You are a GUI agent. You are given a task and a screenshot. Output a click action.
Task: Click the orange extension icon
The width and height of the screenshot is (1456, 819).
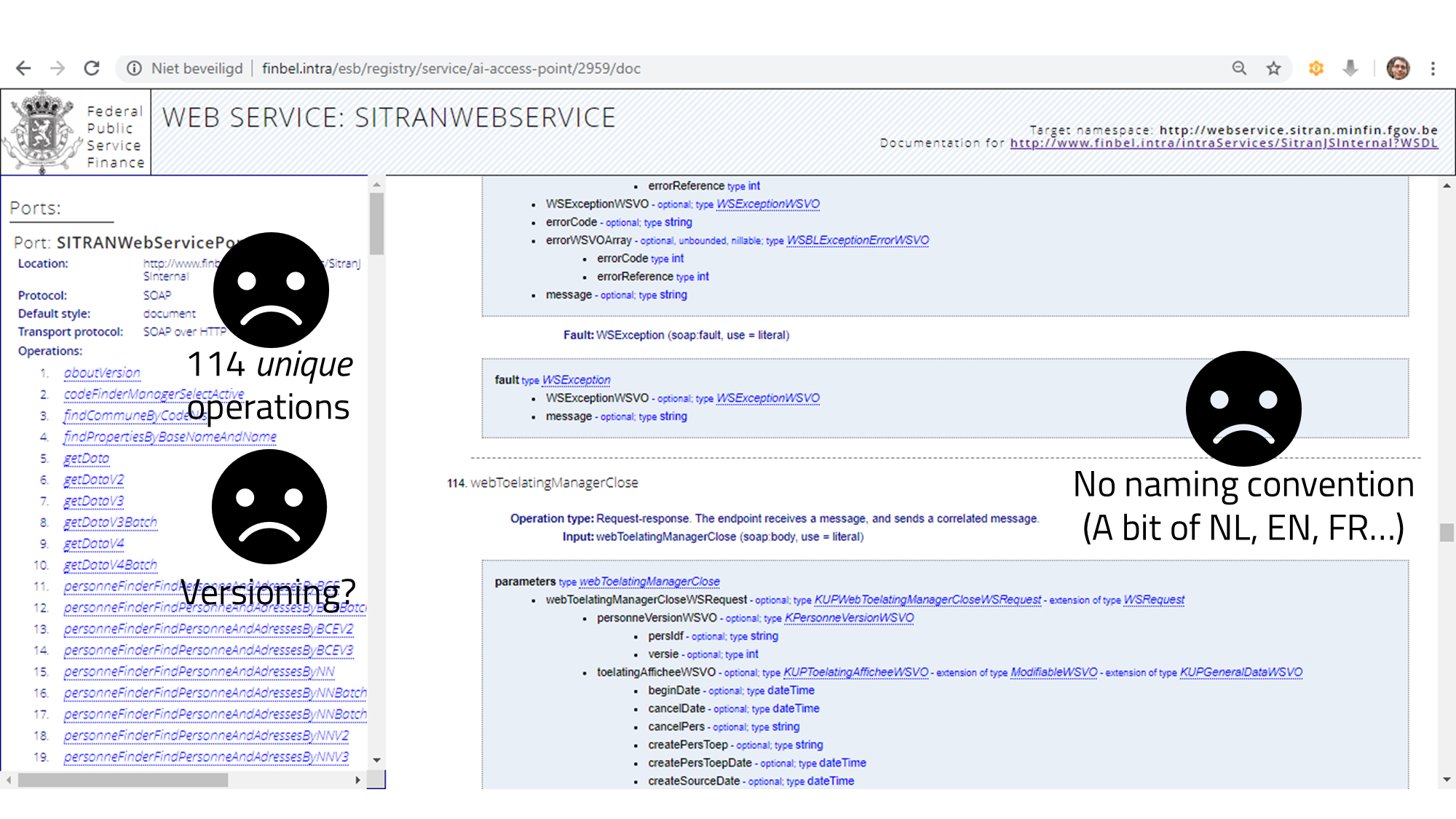(1315, 68)
